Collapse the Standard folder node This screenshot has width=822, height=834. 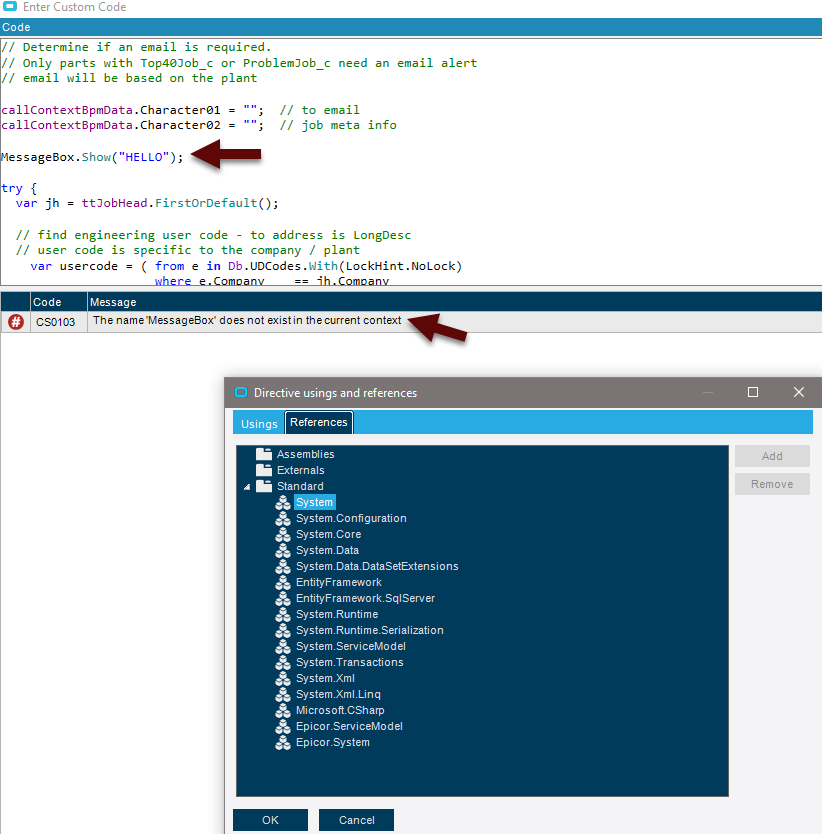pos(247,487)
